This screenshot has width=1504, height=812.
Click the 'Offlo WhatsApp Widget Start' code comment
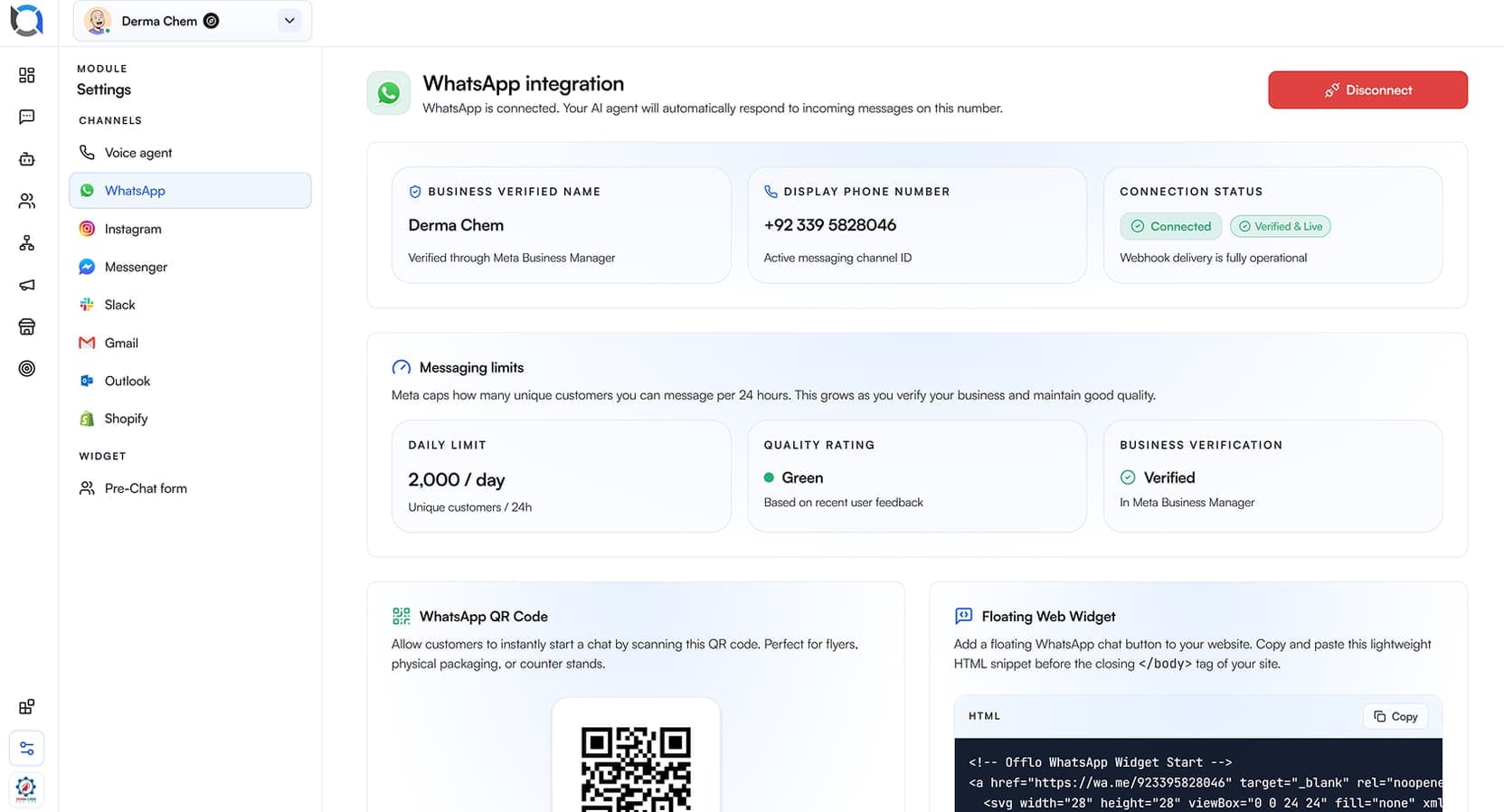(1101, 762)
